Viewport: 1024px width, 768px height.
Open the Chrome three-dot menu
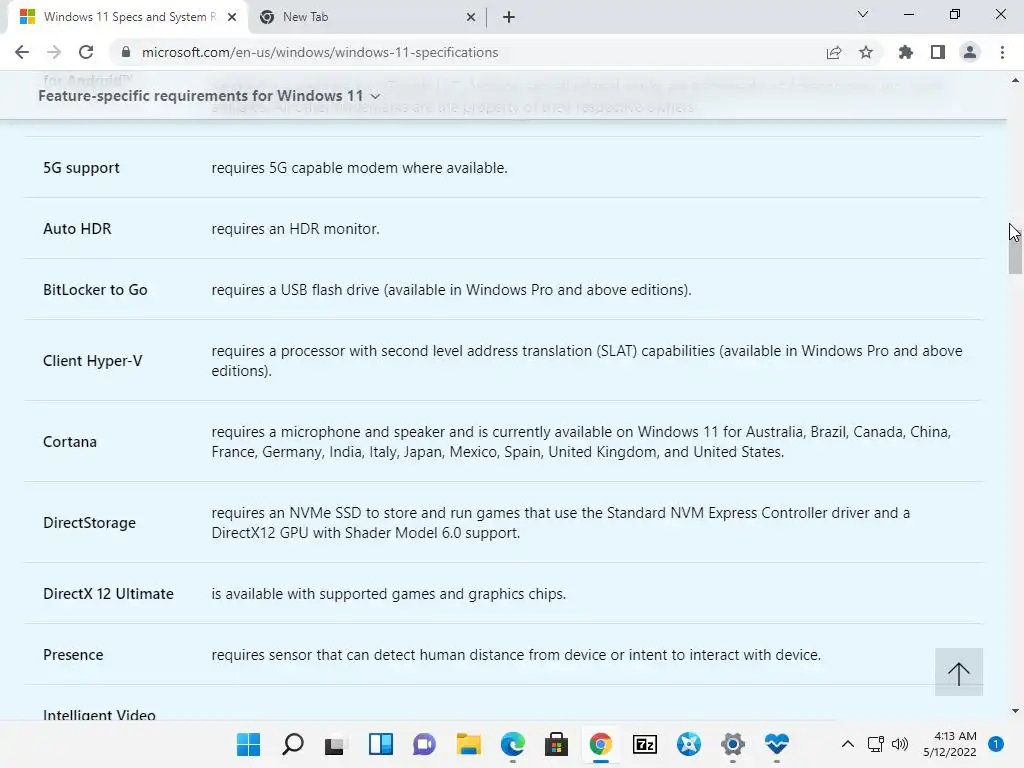1002,52
